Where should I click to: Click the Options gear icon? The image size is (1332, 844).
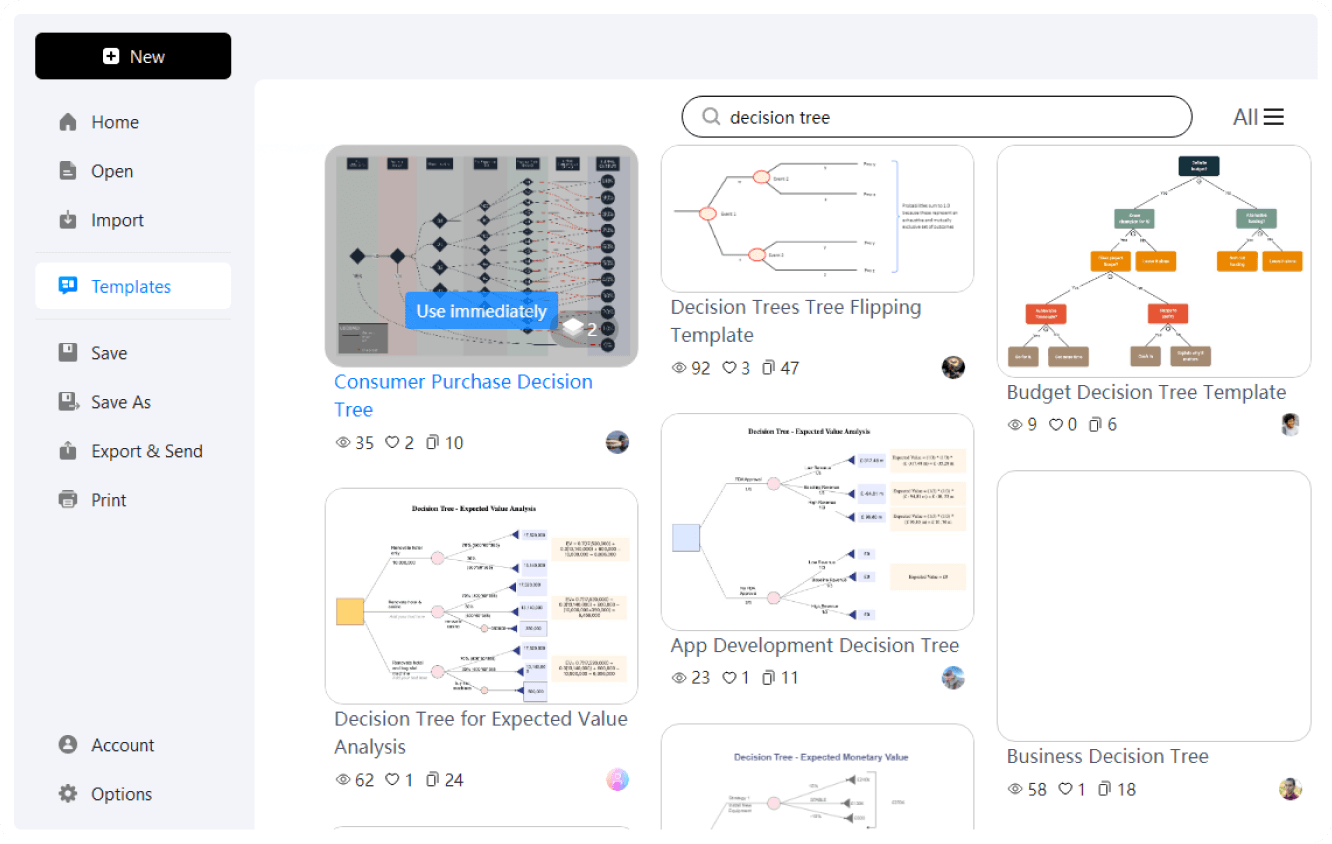68,793
